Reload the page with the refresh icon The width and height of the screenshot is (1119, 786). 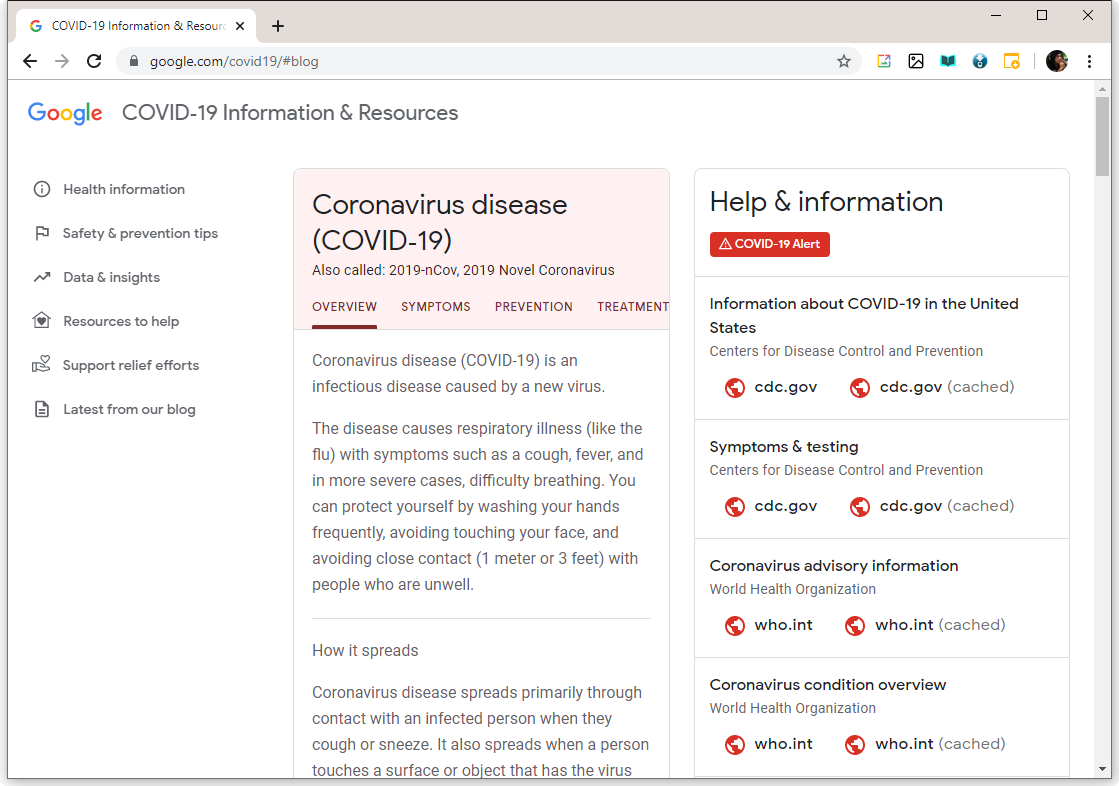(x=94, y=61)
